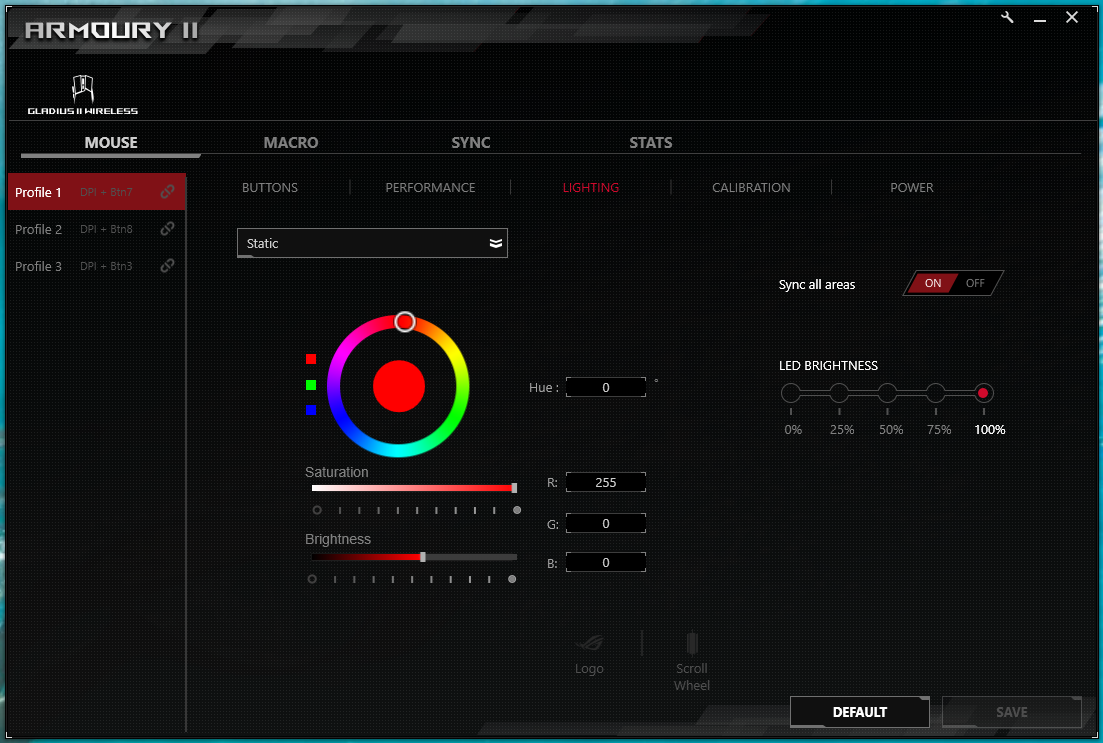Viewport: 1103px width, 743px height.
Task: Open the MOUSE main tab
Action: [x=111, y=142]
